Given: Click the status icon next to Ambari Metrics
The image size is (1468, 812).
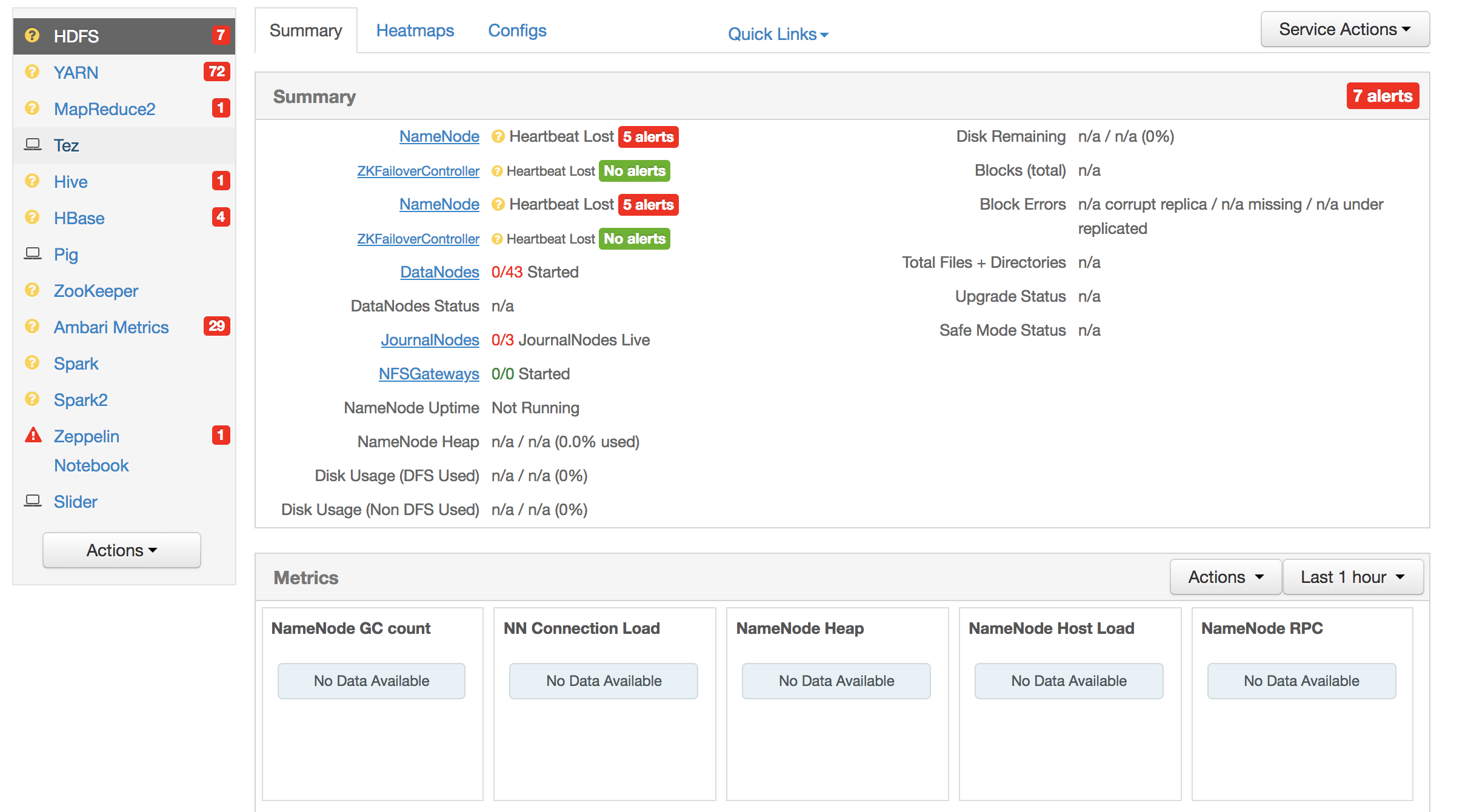Looking at the screenshot, I should click(x=32, y=327).
